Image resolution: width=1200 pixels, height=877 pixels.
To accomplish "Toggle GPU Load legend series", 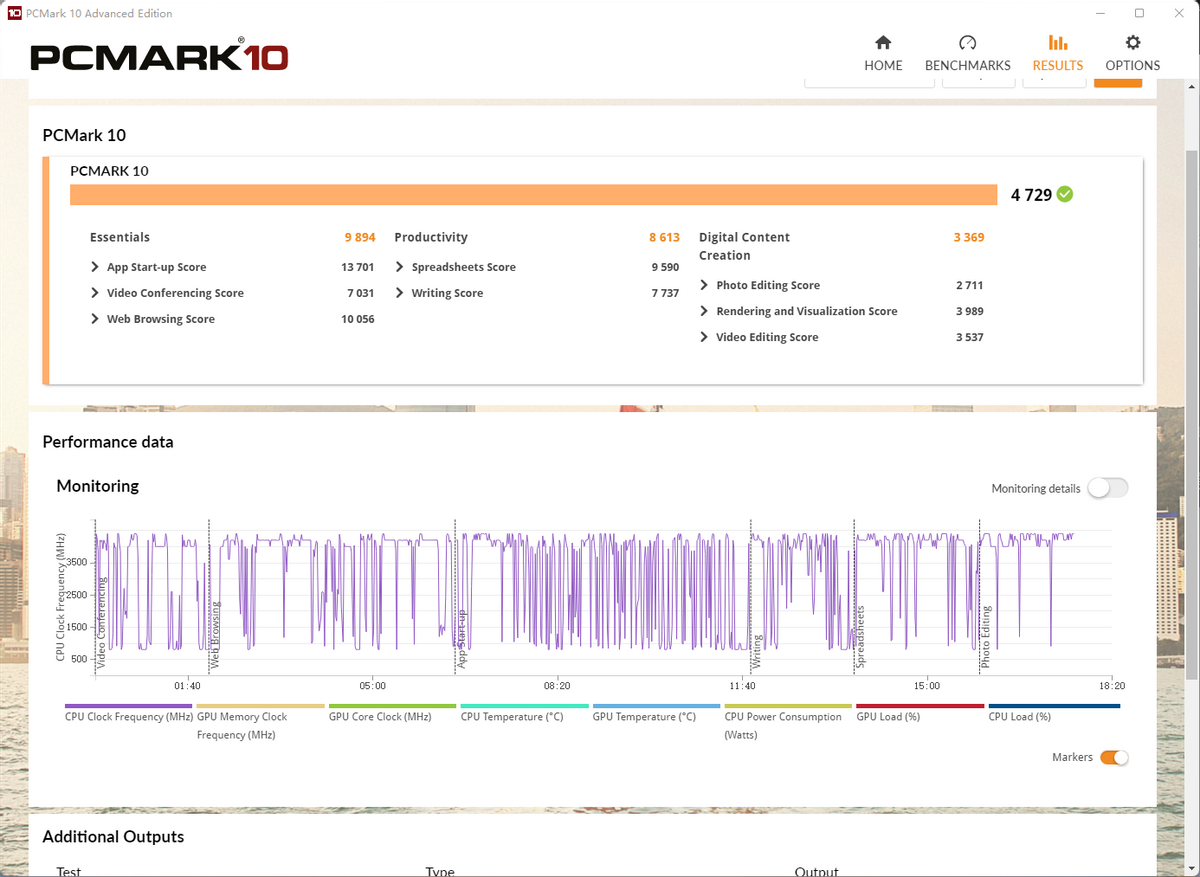I will coord(921,713).
